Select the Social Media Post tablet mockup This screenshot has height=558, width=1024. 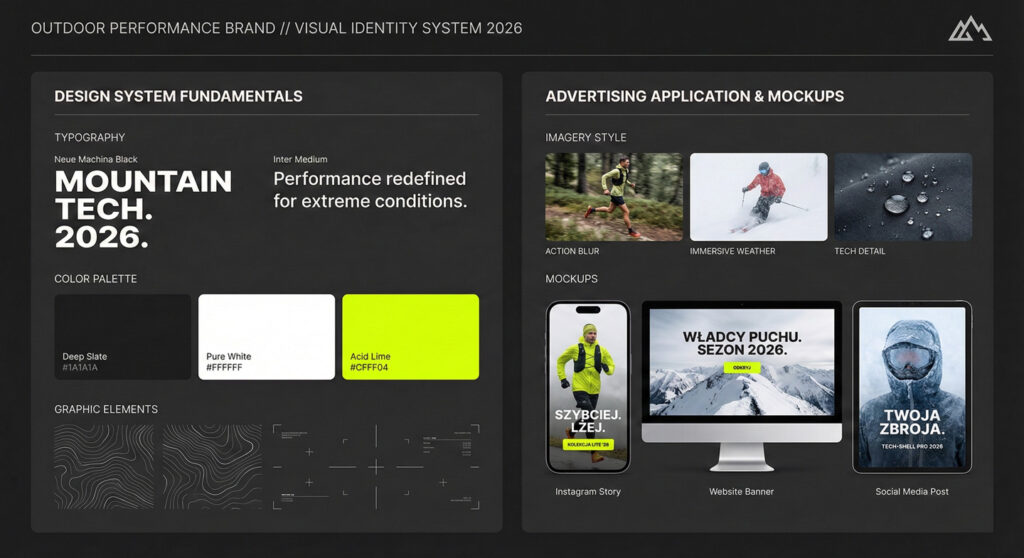click(x=911, y=387)
